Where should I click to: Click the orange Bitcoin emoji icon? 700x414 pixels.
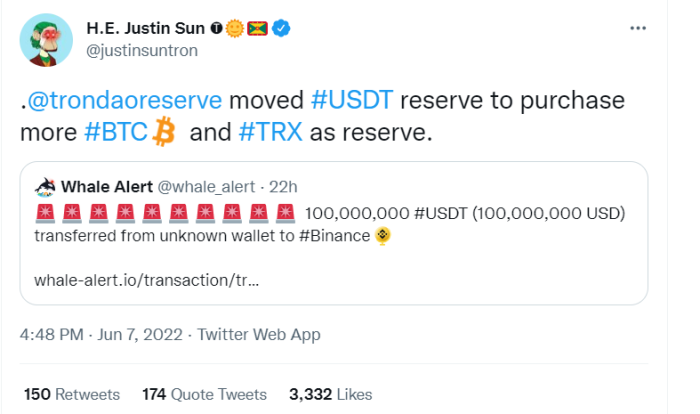coord(163,133)
